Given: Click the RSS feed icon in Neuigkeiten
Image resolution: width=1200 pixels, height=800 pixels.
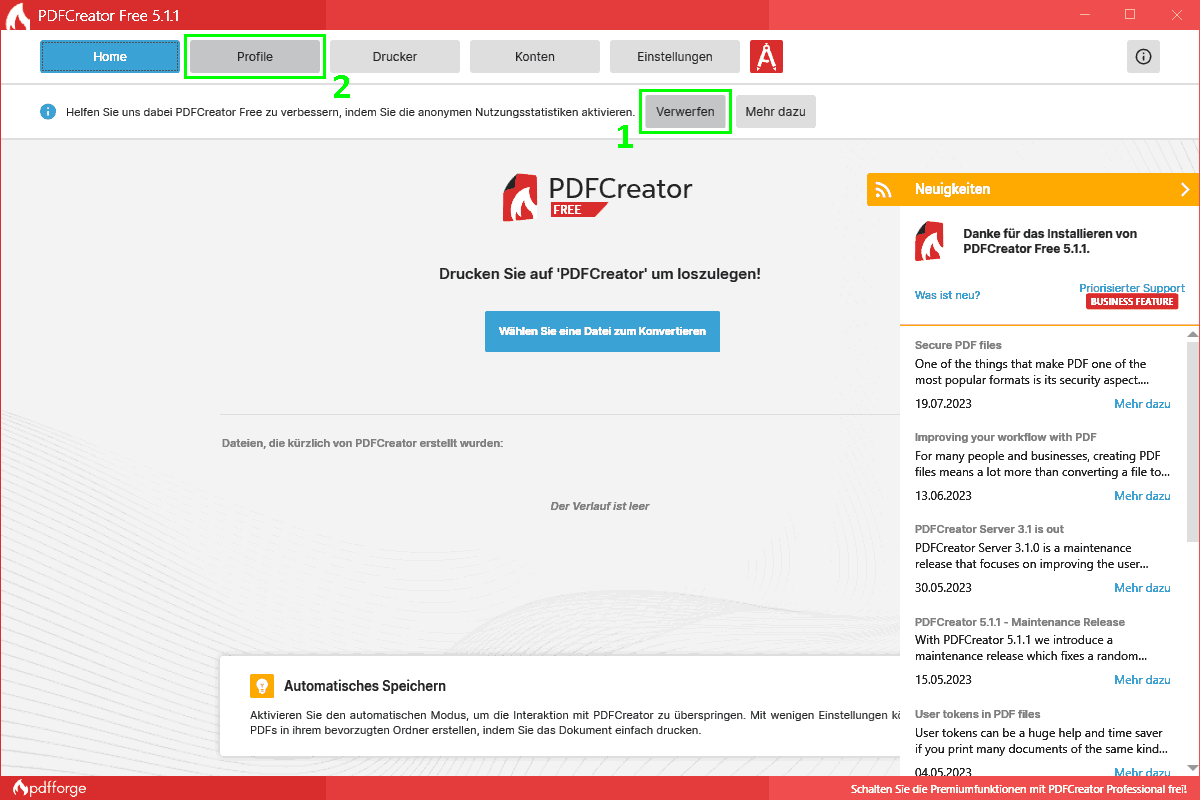Looking at the screenshot, I should [883, 189].
